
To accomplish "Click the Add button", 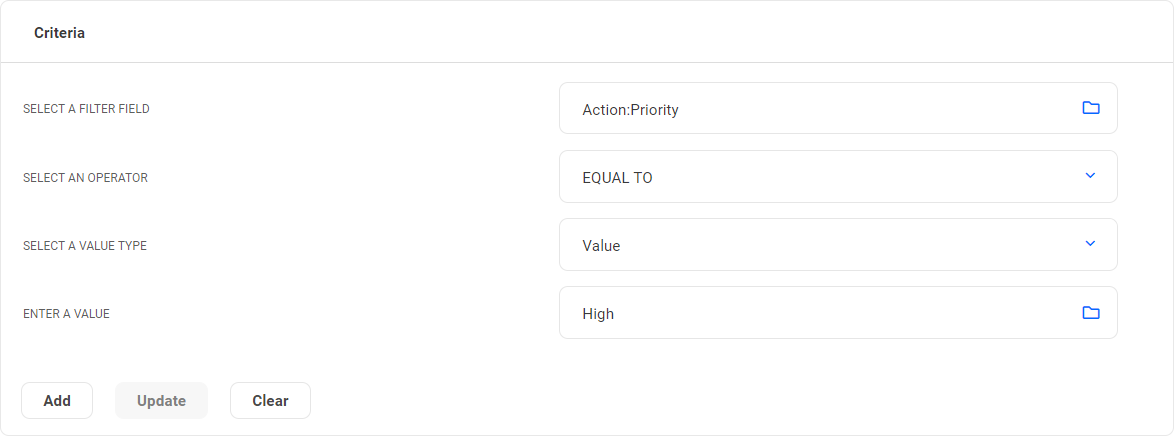I will 57,400.
